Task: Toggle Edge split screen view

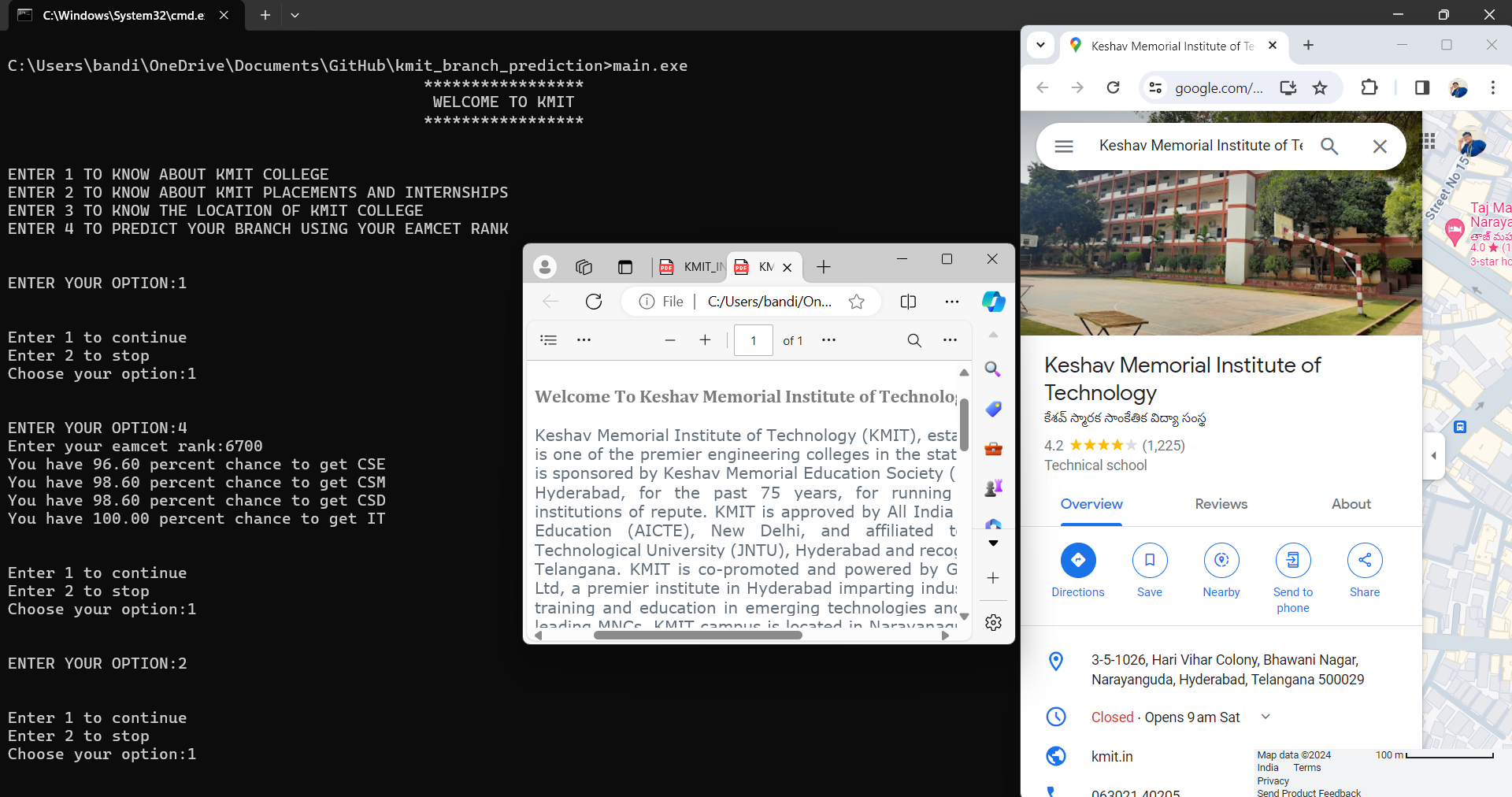Action: point(908,302)
